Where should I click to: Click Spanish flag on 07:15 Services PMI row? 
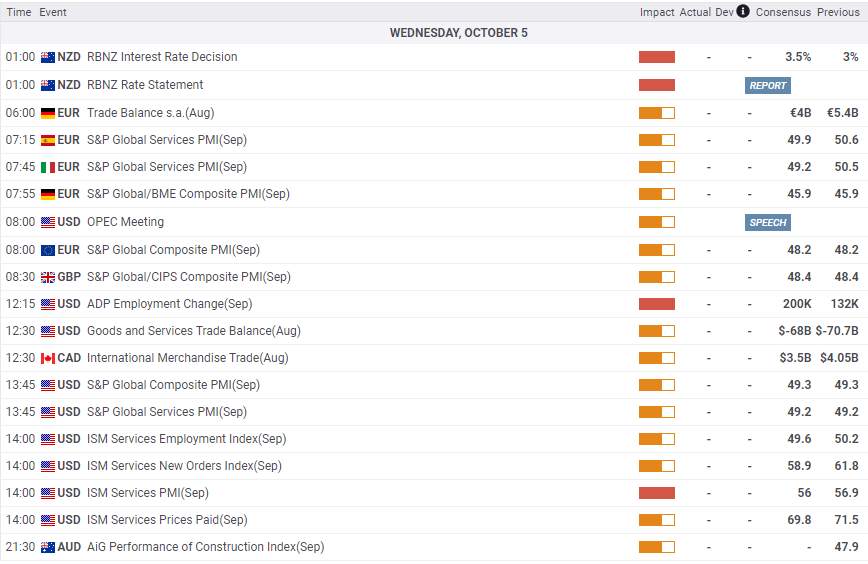pyautogui.click(x=48, y=140)
